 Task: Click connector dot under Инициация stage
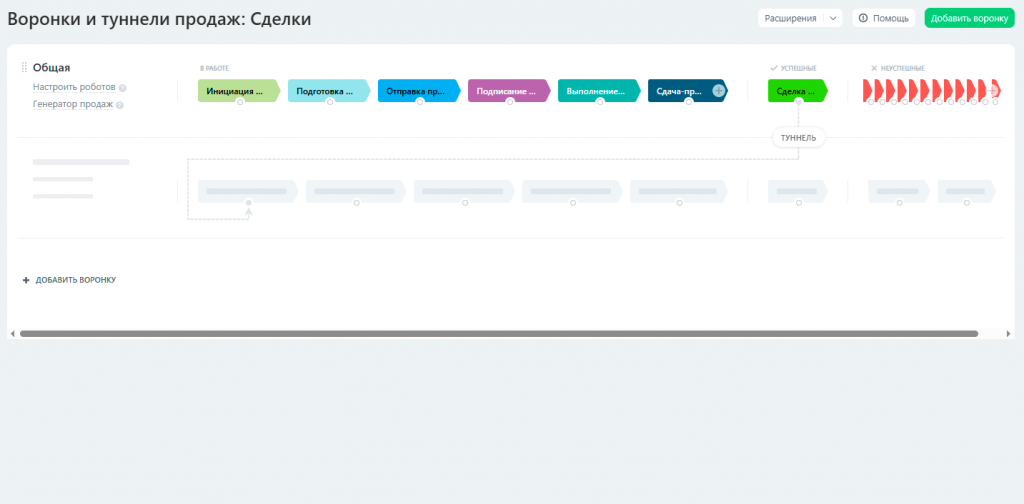(240, 102)
